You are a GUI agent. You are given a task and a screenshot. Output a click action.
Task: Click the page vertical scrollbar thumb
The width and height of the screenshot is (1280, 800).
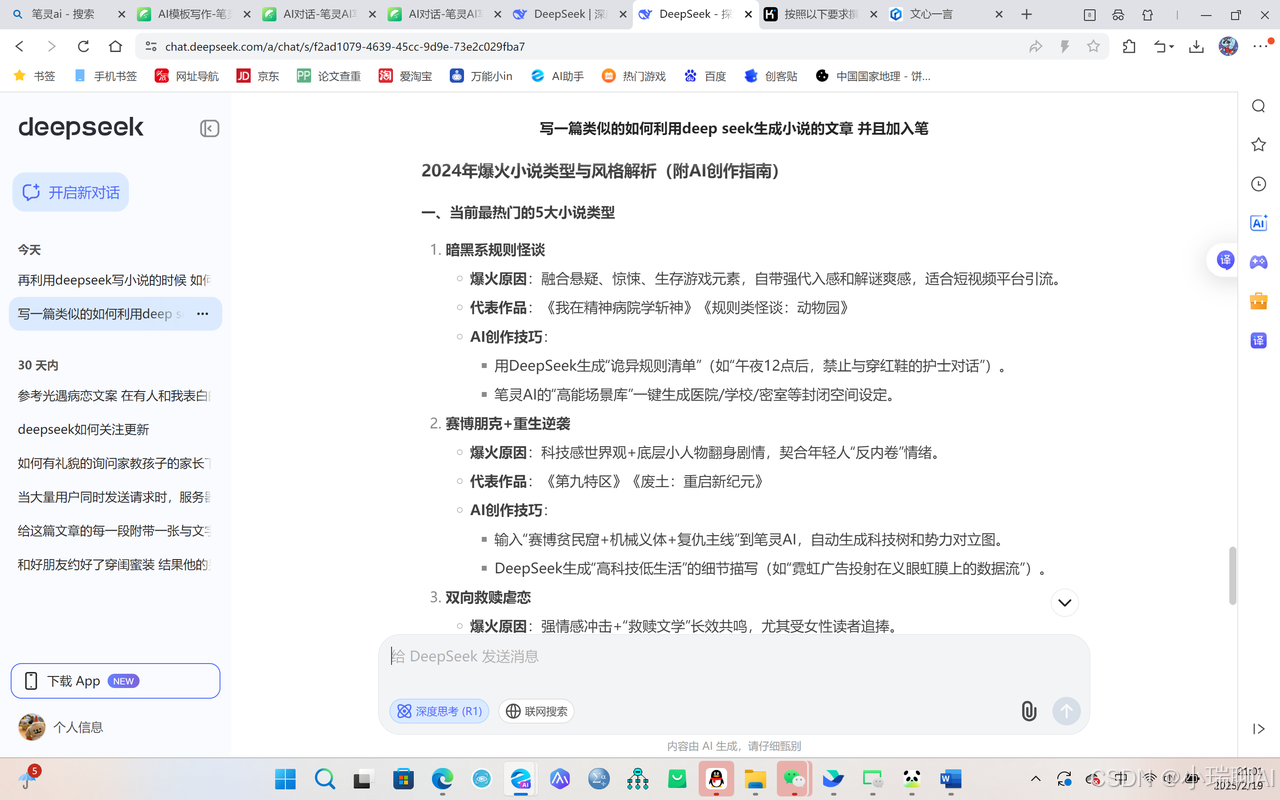[1232, 575]
